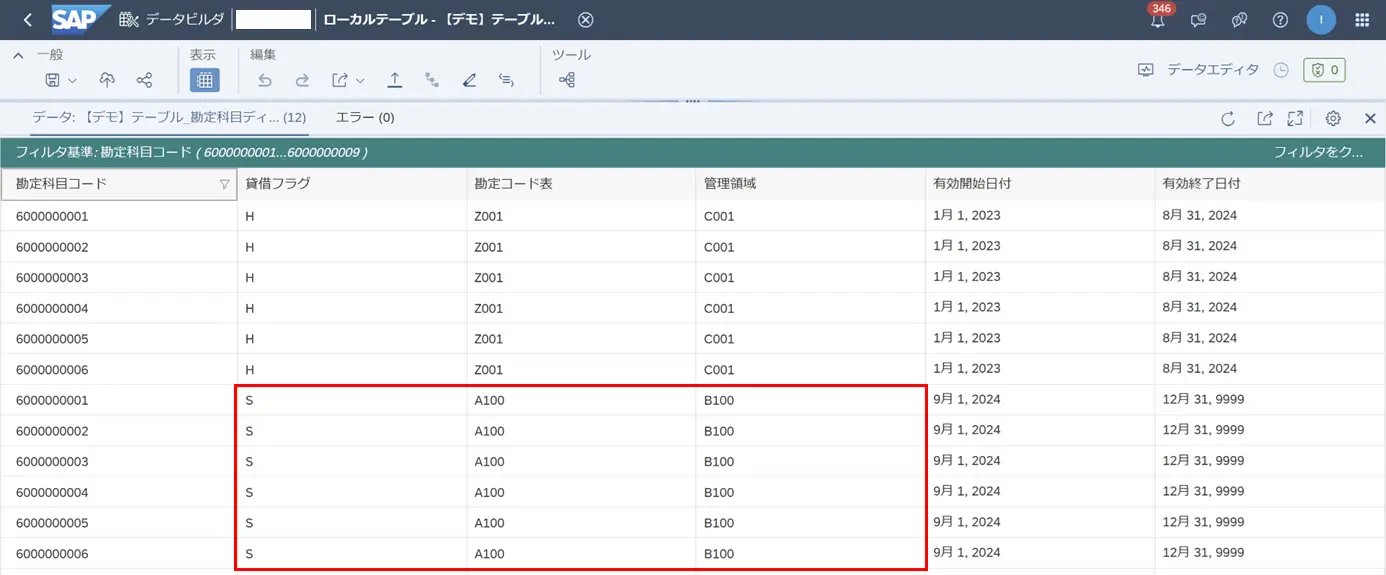This screenshot has height=575, width=1386.
Task: Click the 貸借フラグ column header
Action: 352,184
